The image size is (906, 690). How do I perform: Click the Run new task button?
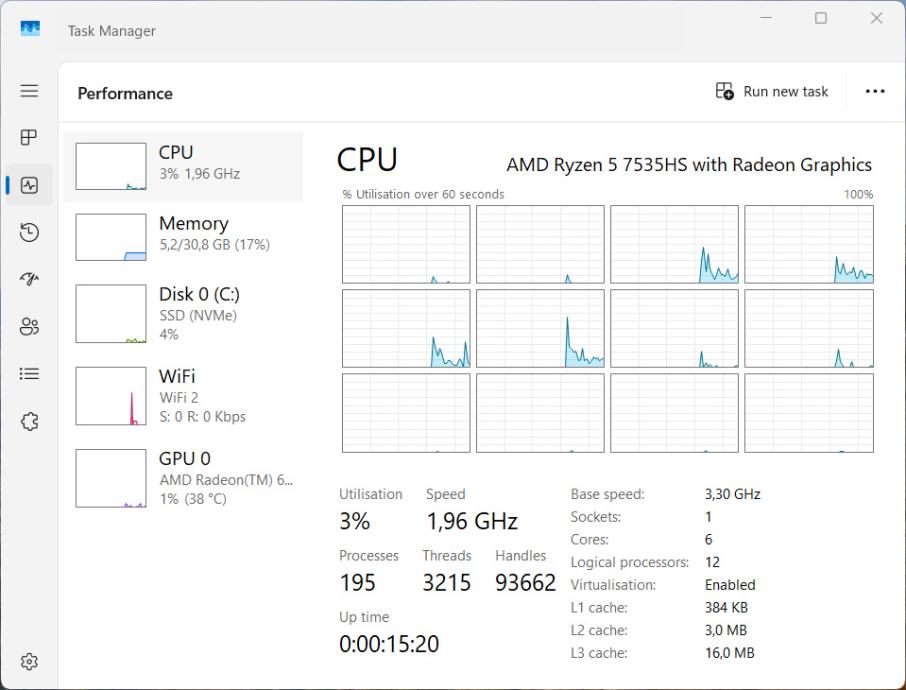(772, 92)
